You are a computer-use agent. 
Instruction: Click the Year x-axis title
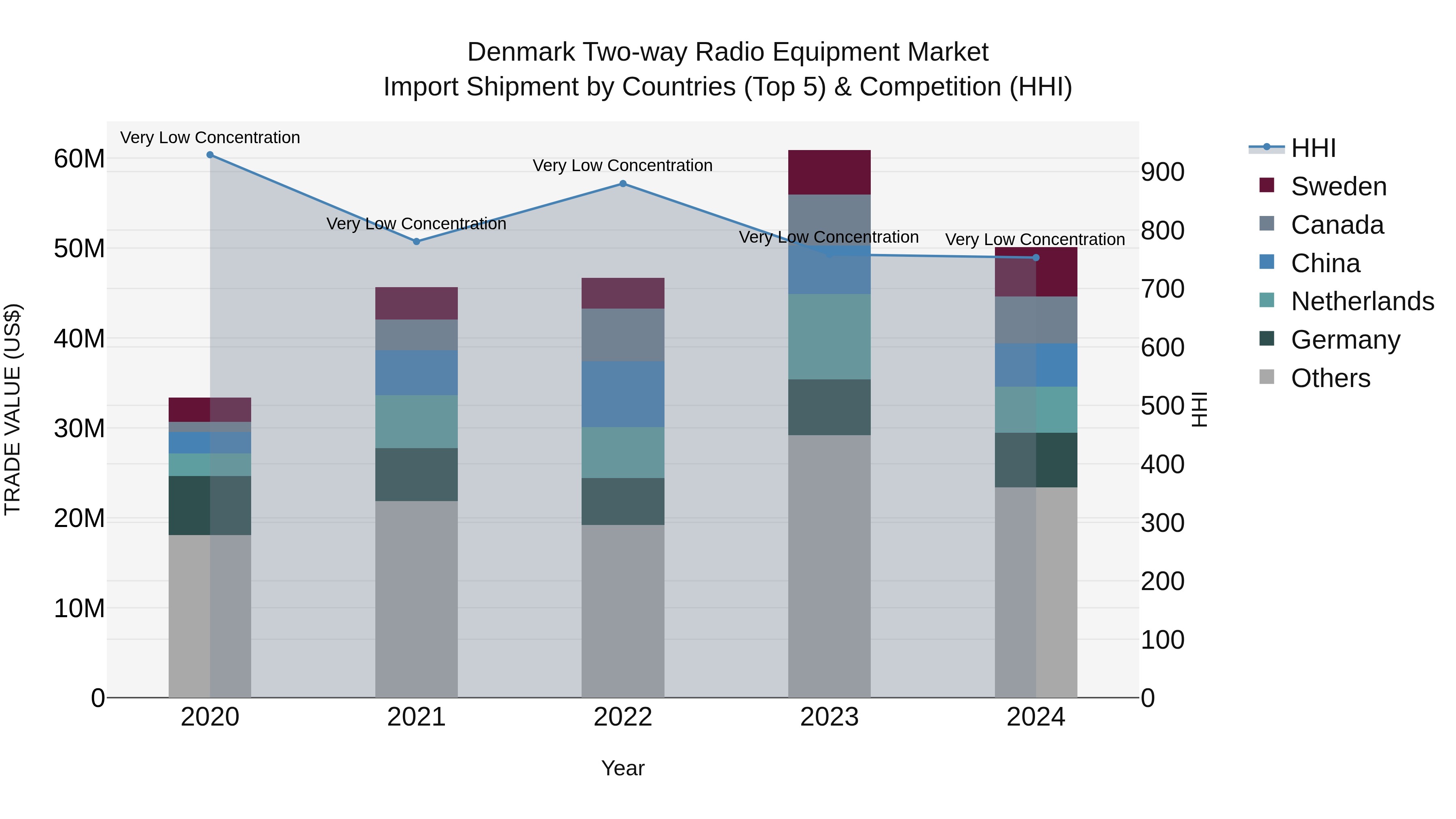(x=623, y=769)
